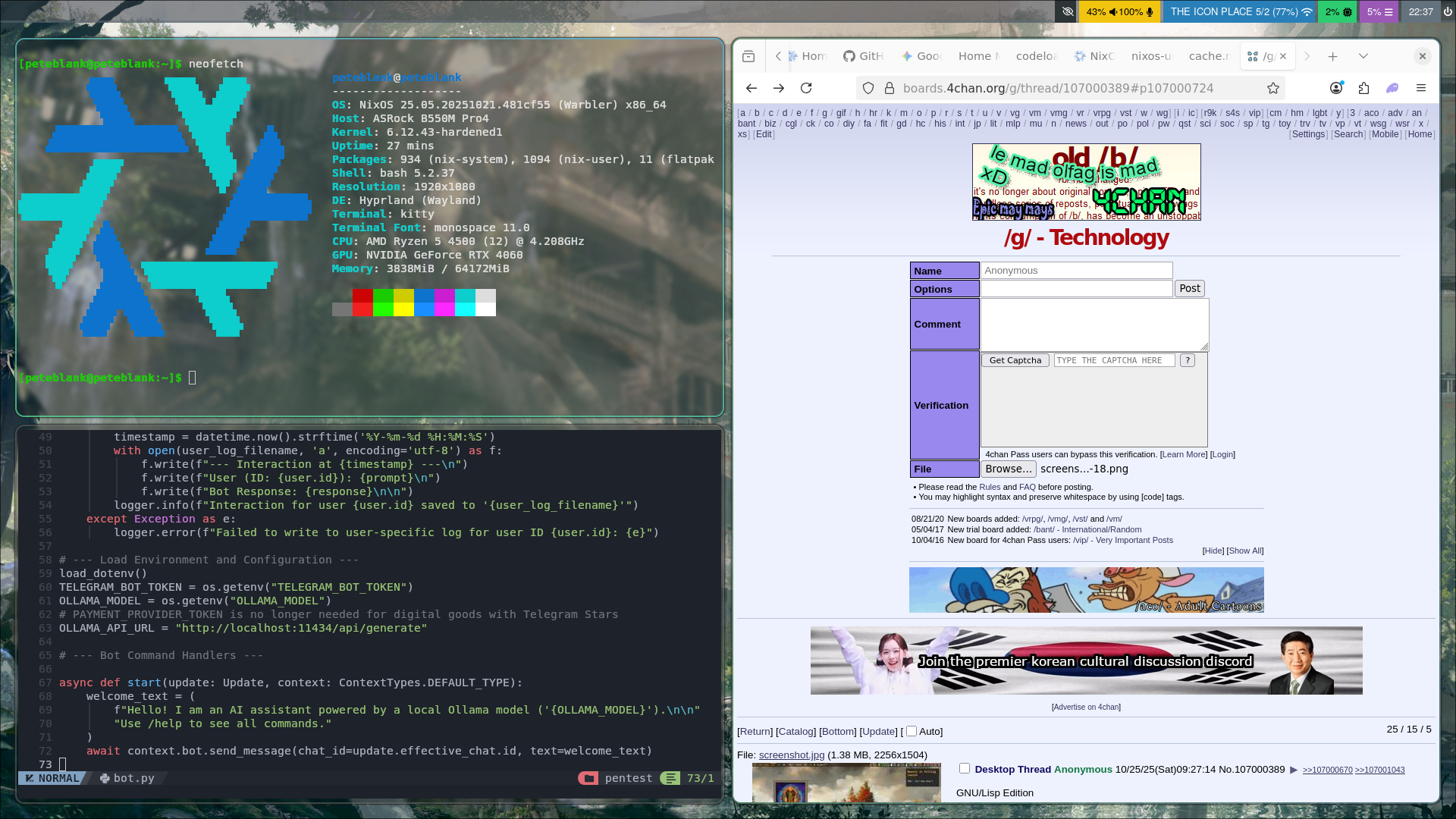
Task: Toggle the eye-slash icon in status bar
Action: click(x=1068, y=11)
